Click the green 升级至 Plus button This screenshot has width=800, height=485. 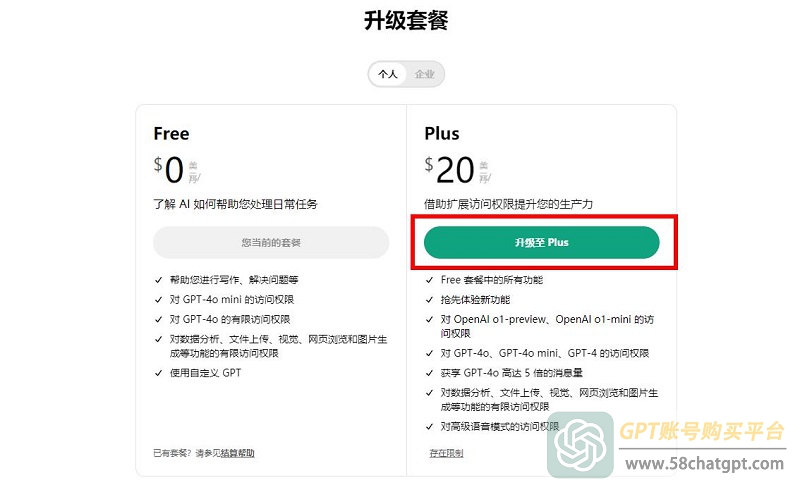[x=541, y=242]
